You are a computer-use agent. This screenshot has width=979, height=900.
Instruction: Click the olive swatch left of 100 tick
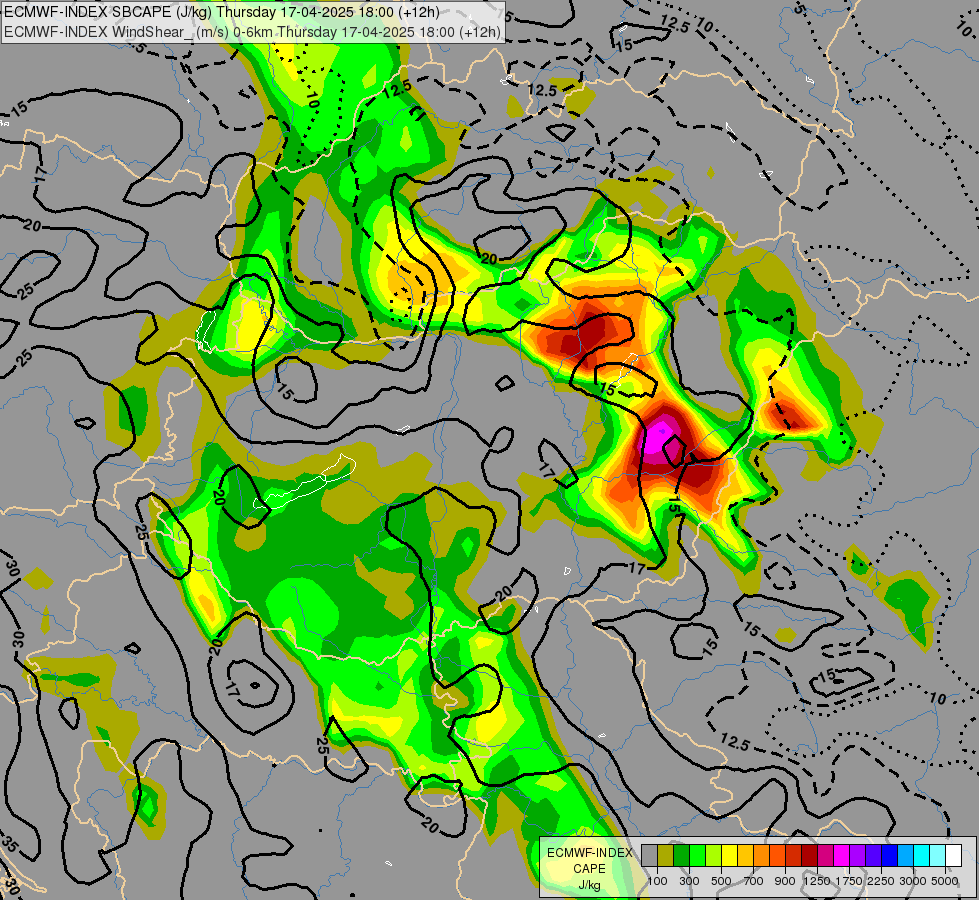click(666, 855)
